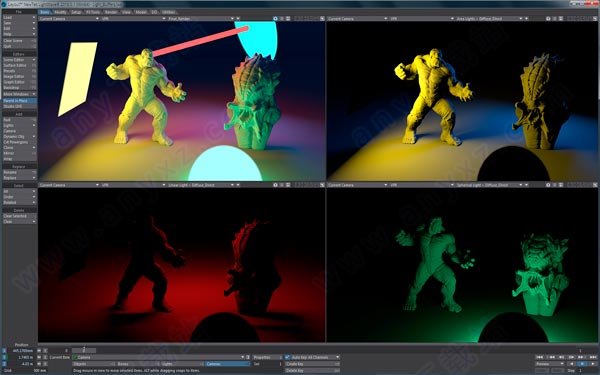
Task: Expand the More Windows dropdown
Action: point(20,94)
